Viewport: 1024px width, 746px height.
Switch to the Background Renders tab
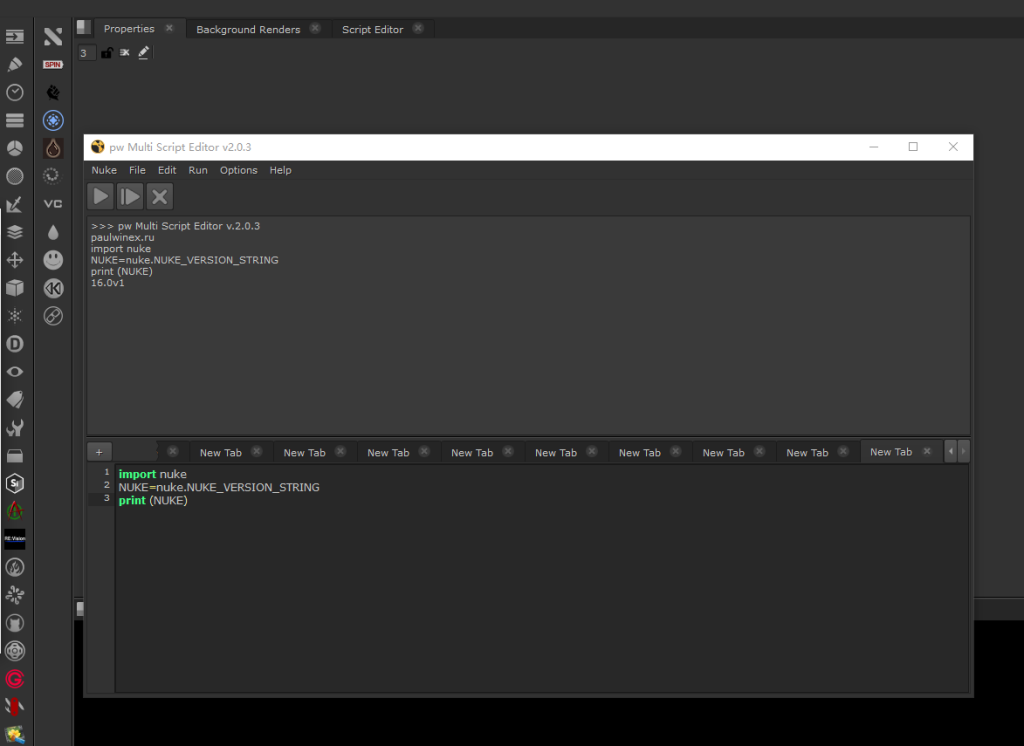248,30
